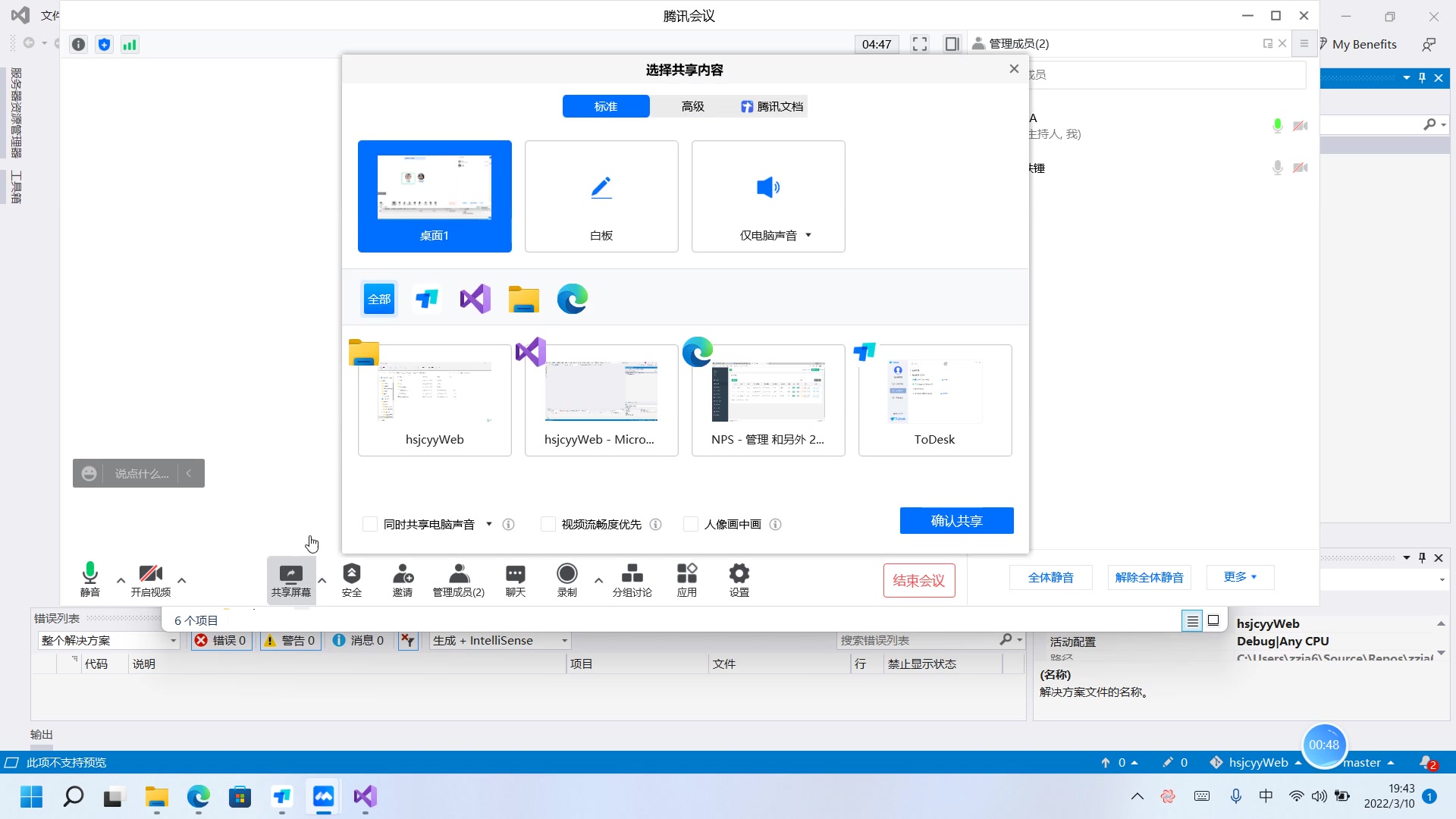Toggle build filter icon in error list
This screenshot has width=1456, height=819.
click(x=408, y=640)
